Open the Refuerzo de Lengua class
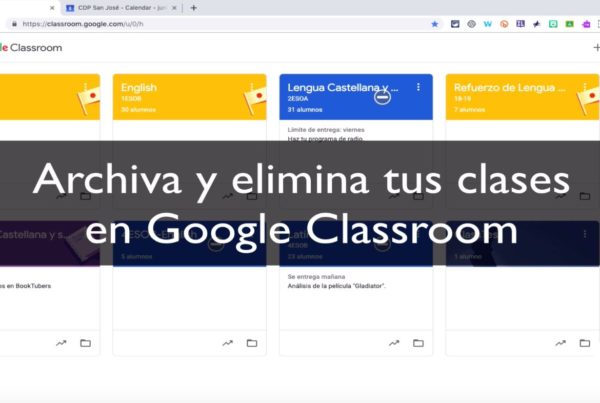The width and height of the screenshot is (600, 403). (x=509, y=88)
